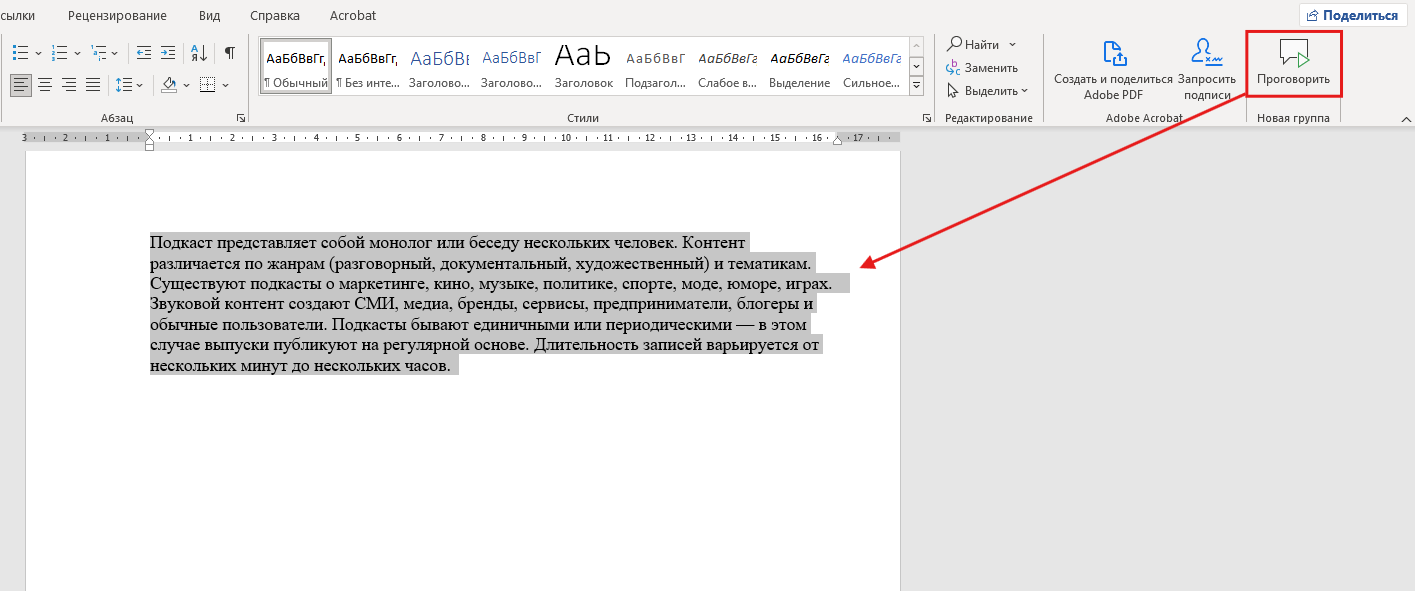Viewport: 1415px width, 591px height.
Task: Toggle paragraph marks display (¶)
Action: point(230,53)
